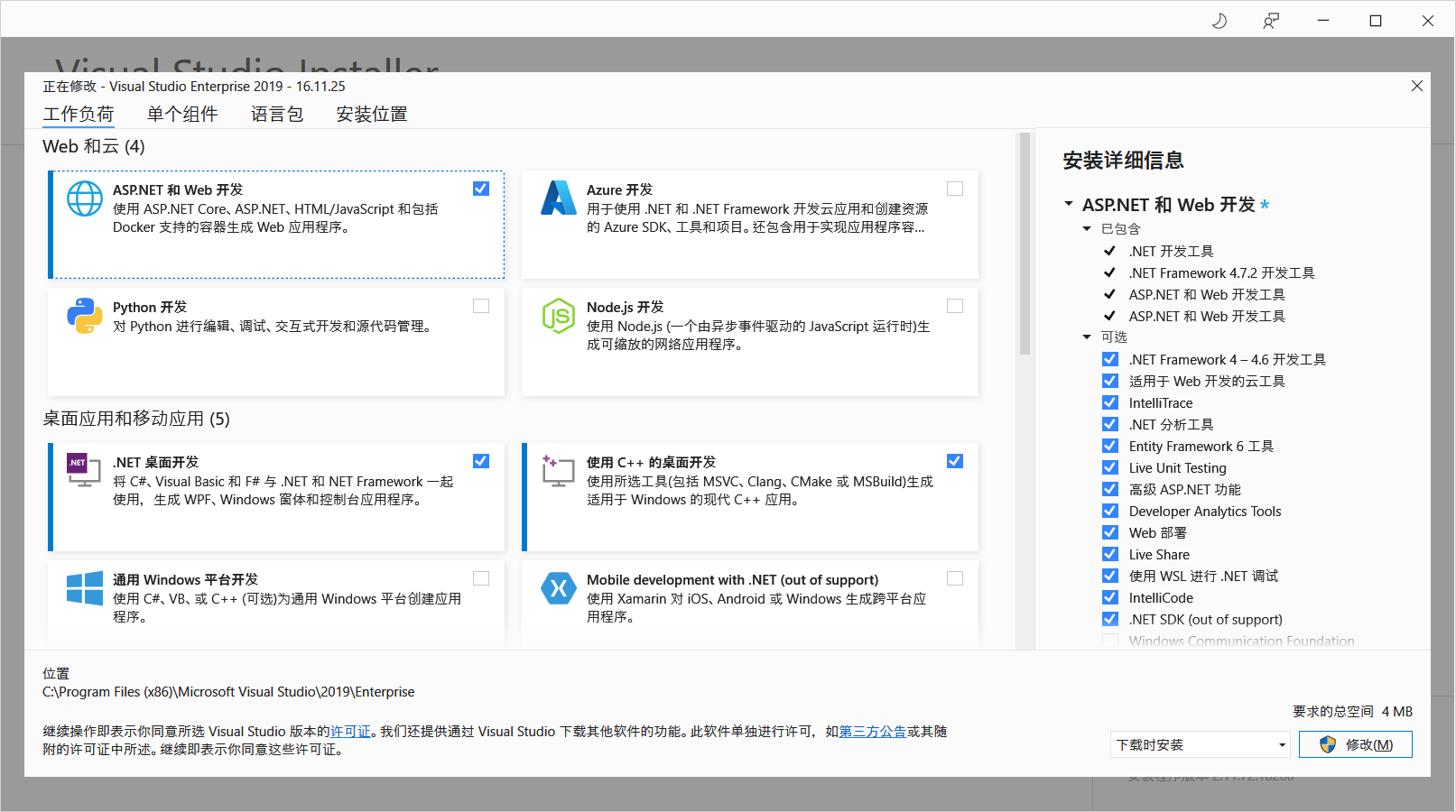Collapse the ASP.NET 和 Web 开发 details section
1456x812 pixels.
[1069, 205]
